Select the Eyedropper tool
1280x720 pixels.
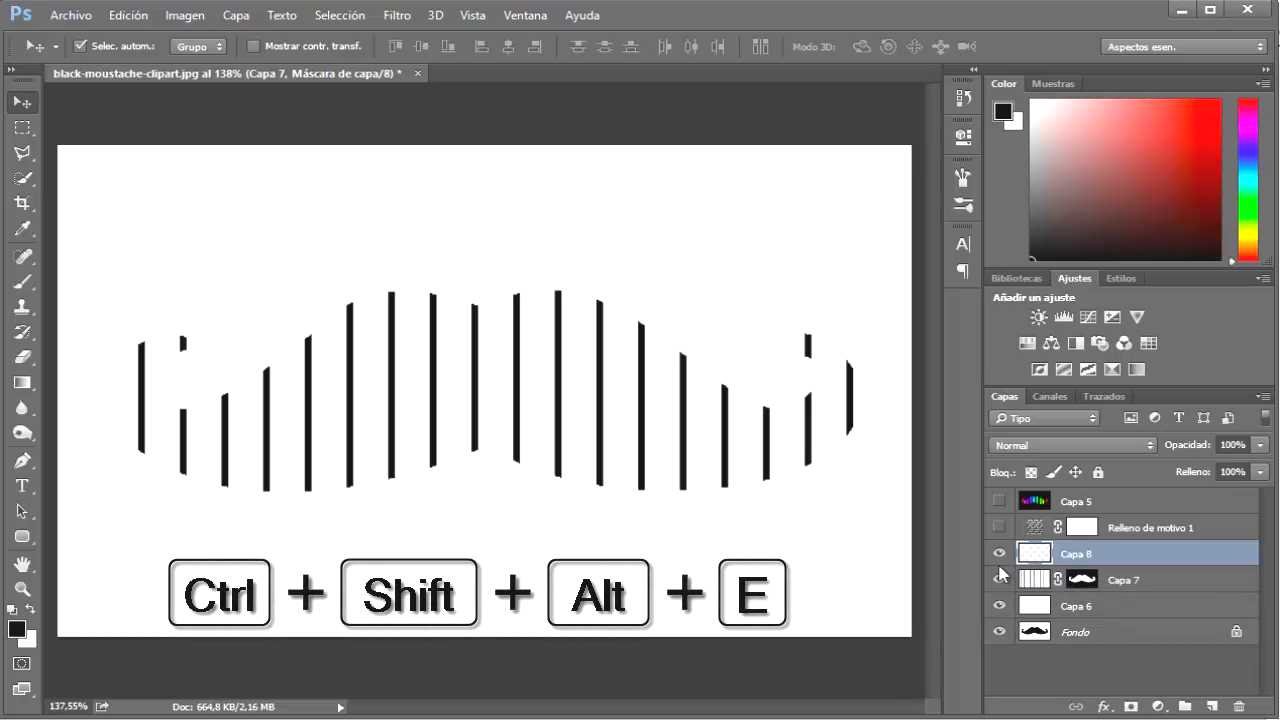(22, 229)
